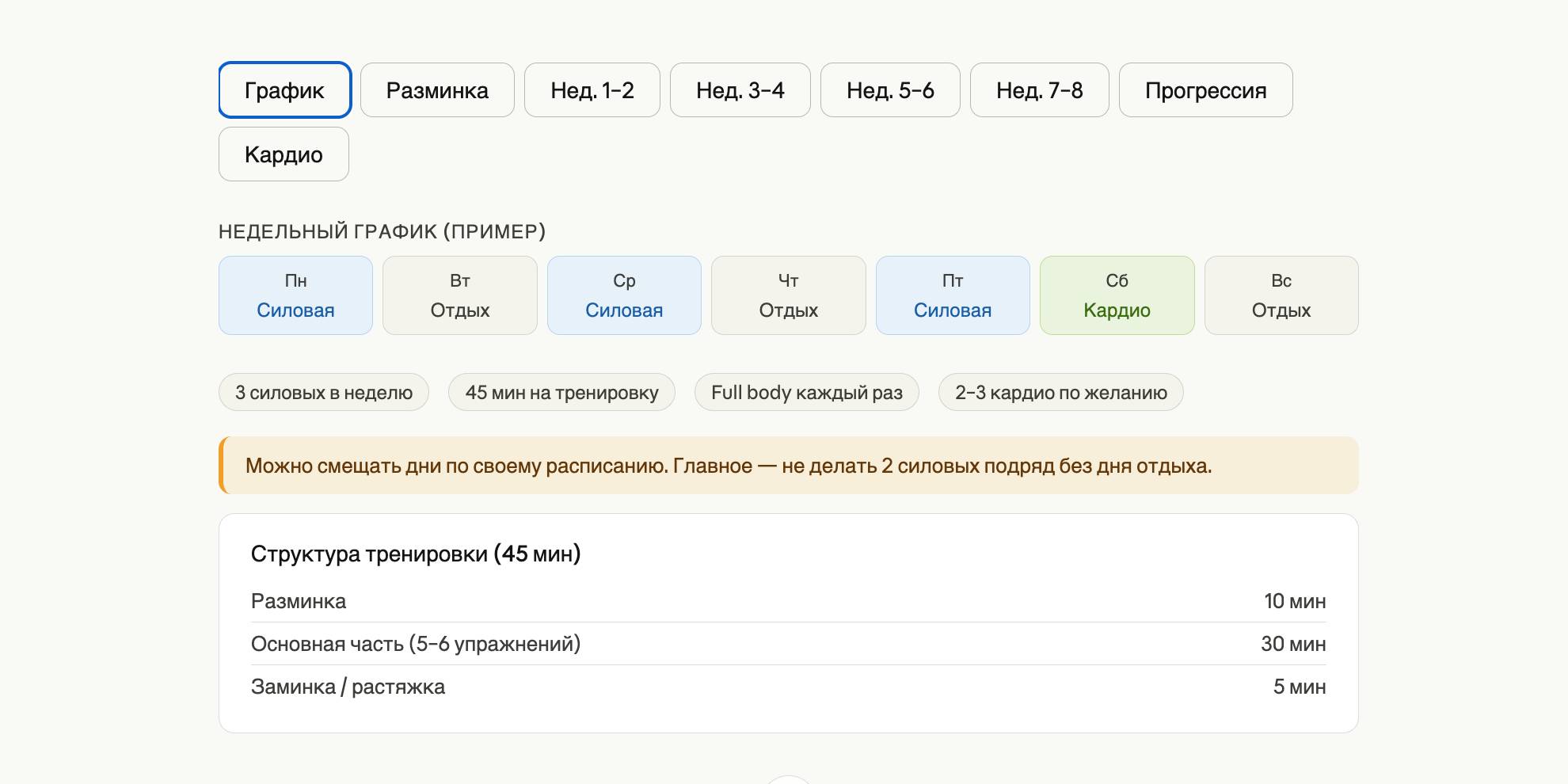Select the green Сб Кардио card

[x=1117, y=295]
